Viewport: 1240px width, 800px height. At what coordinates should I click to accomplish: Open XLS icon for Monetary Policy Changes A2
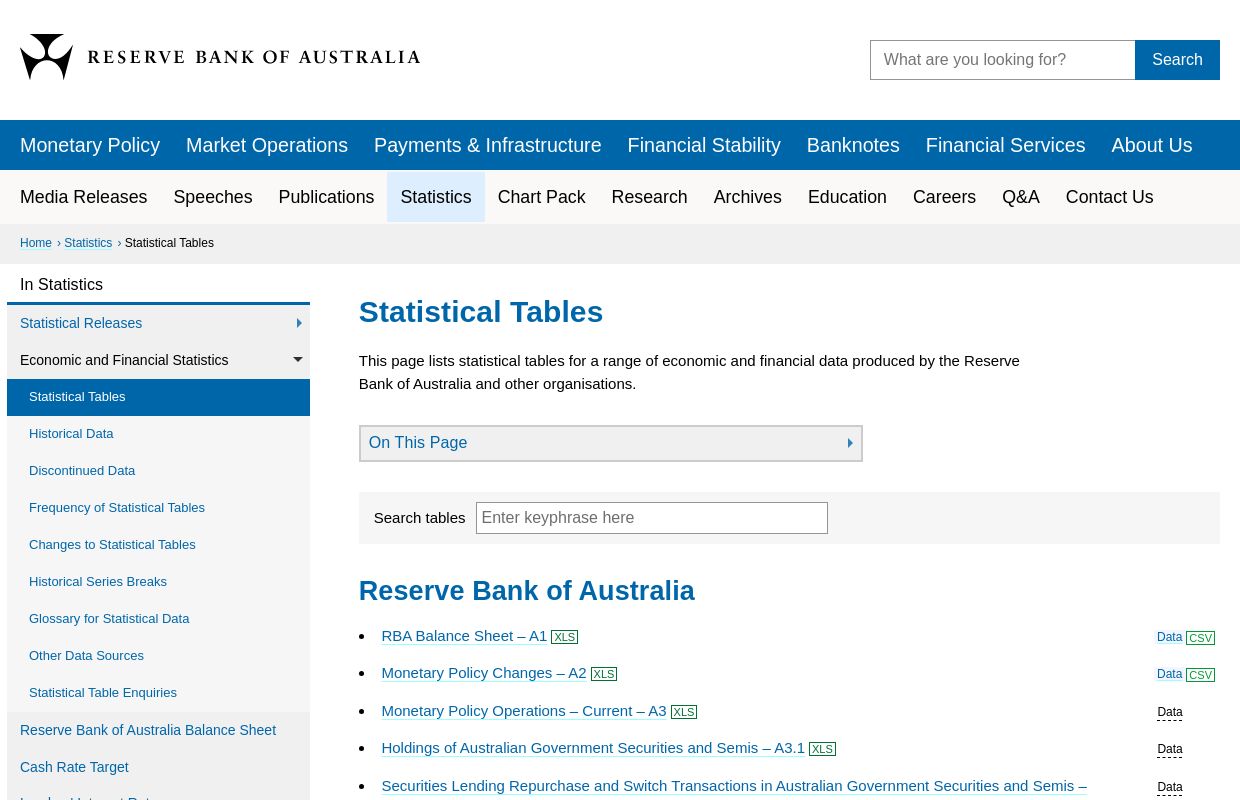604,674
